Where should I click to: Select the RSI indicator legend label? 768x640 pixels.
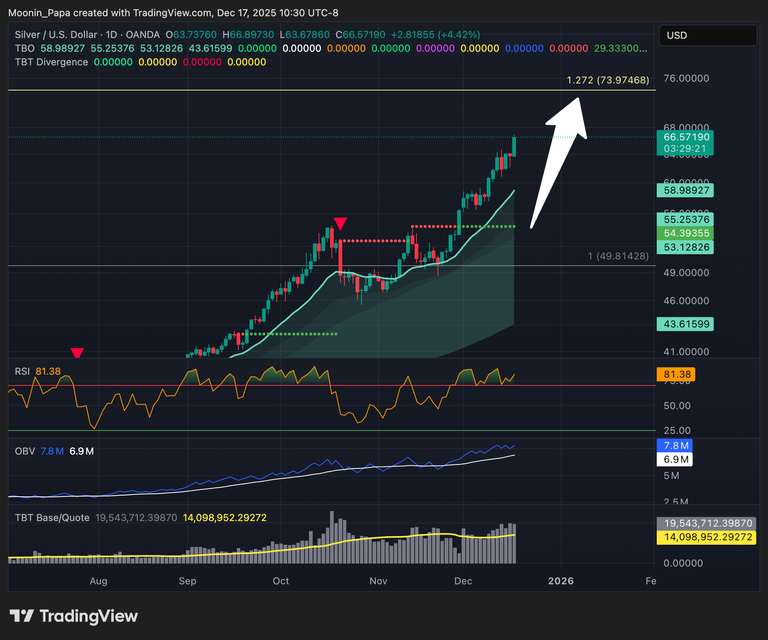click(22, 371)
